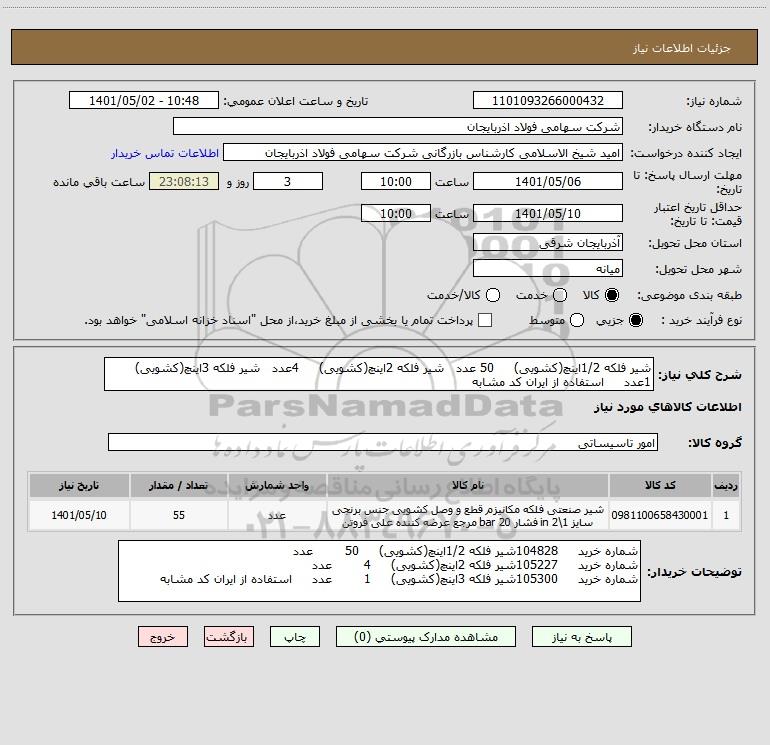Click the remaining time field 23:08:13

184,181
